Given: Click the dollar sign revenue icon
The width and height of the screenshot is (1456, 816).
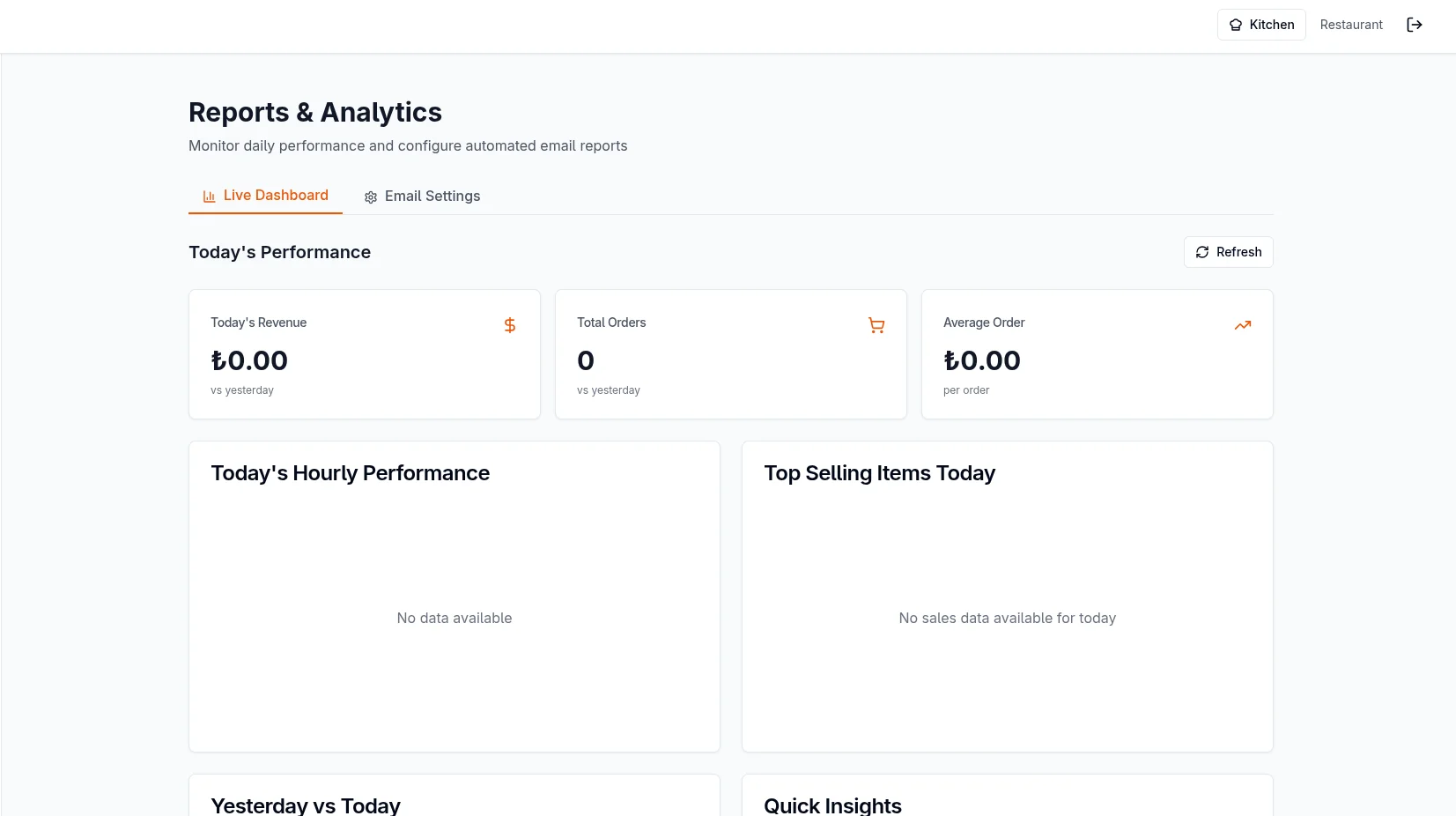Looking at the screenshot, I should tap(509, 325).
